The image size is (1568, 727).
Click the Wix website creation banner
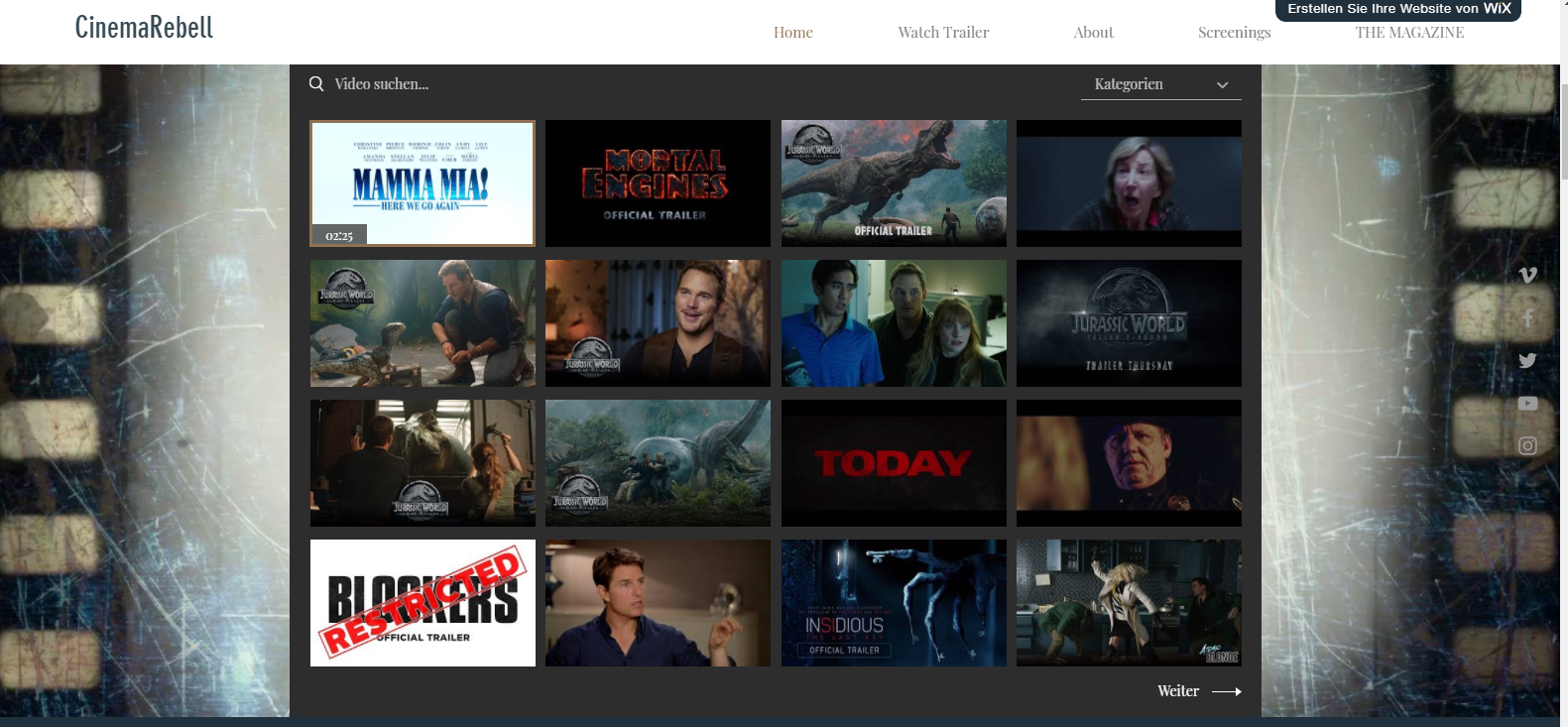(1397, 9)
